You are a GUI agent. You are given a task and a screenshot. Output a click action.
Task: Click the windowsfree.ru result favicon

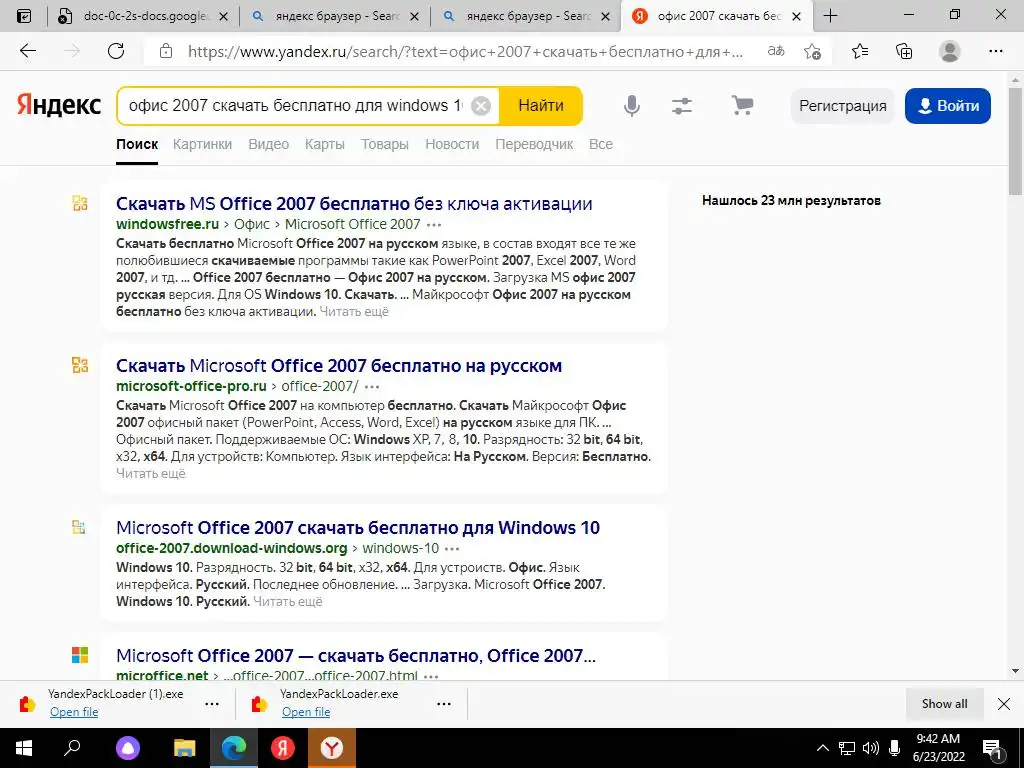80,203
